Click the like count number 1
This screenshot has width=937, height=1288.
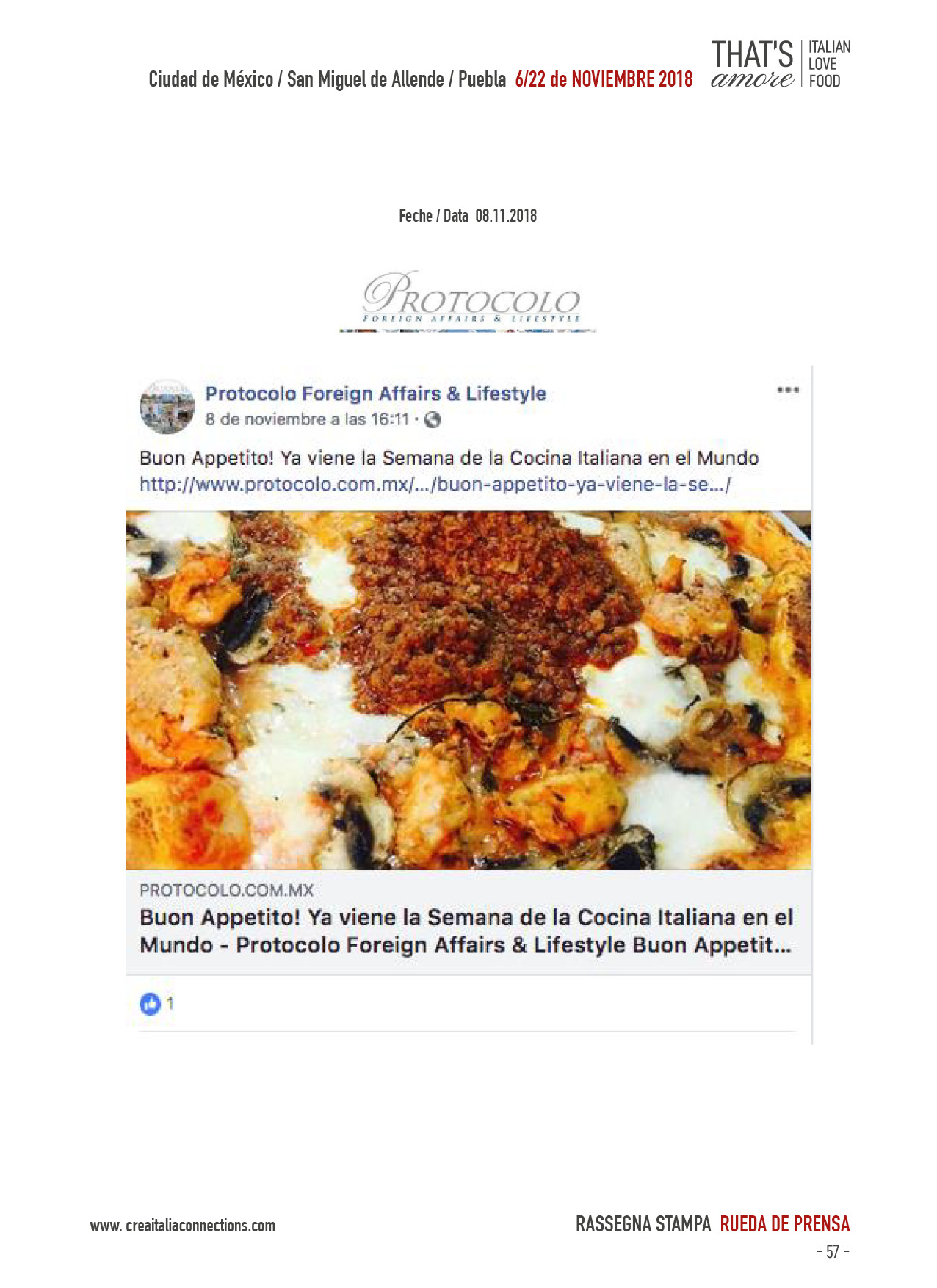[170, 1004]
